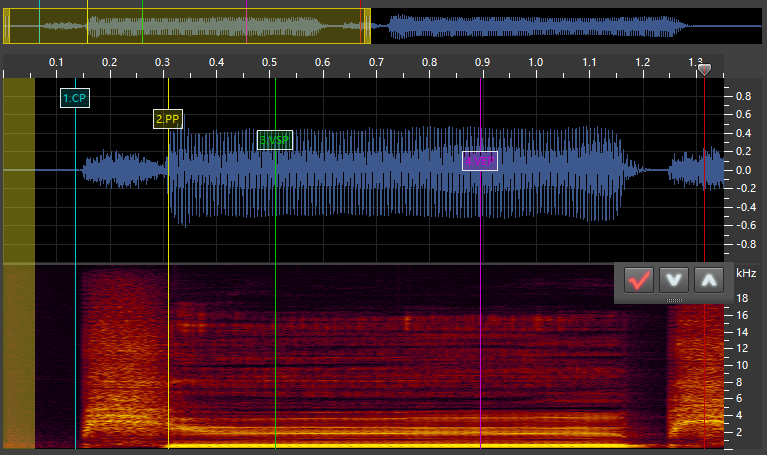Click the yellow shaded strip left of waveform
This screenshot has width=767, height=455.
[19, 170]
